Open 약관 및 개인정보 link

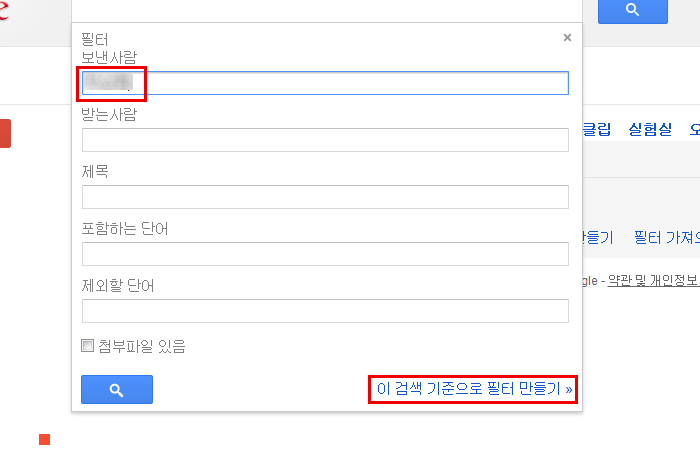pos(654,280)
